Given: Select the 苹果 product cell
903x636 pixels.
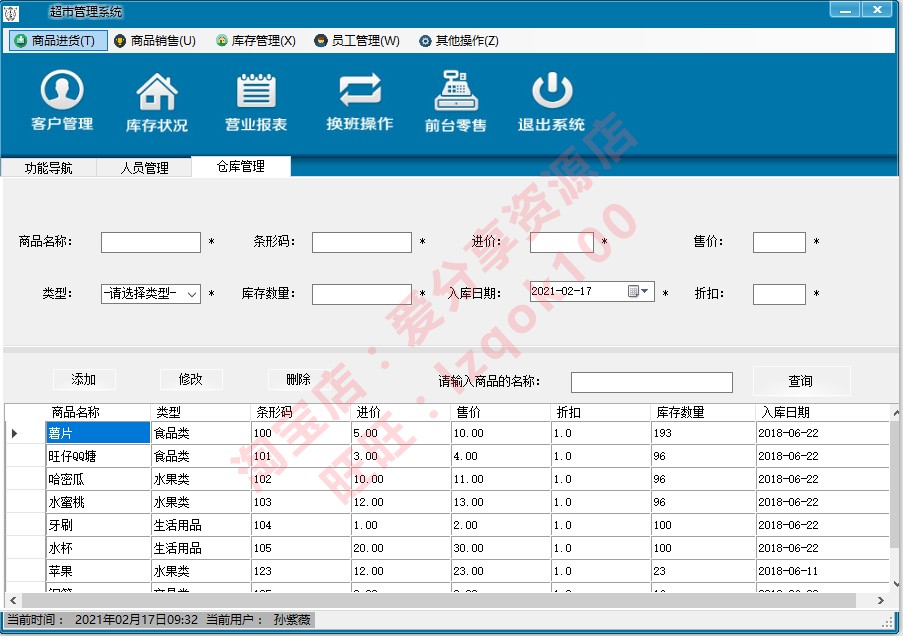Looking at the screenshot, I should point(98,571).
